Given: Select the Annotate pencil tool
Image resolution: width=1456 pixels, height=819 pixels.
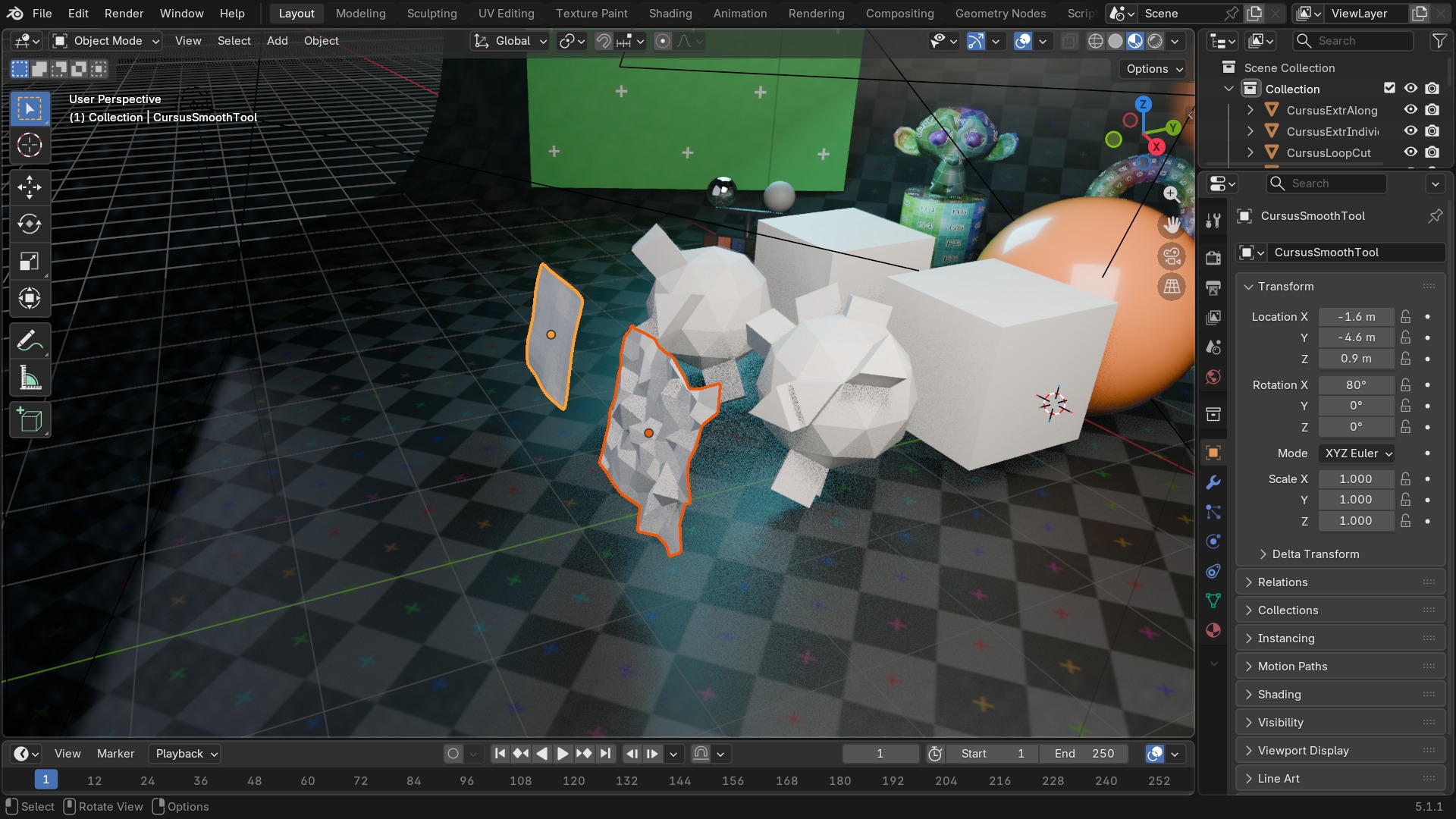Looking at the screenshot, I should click(x=30, y=341).
